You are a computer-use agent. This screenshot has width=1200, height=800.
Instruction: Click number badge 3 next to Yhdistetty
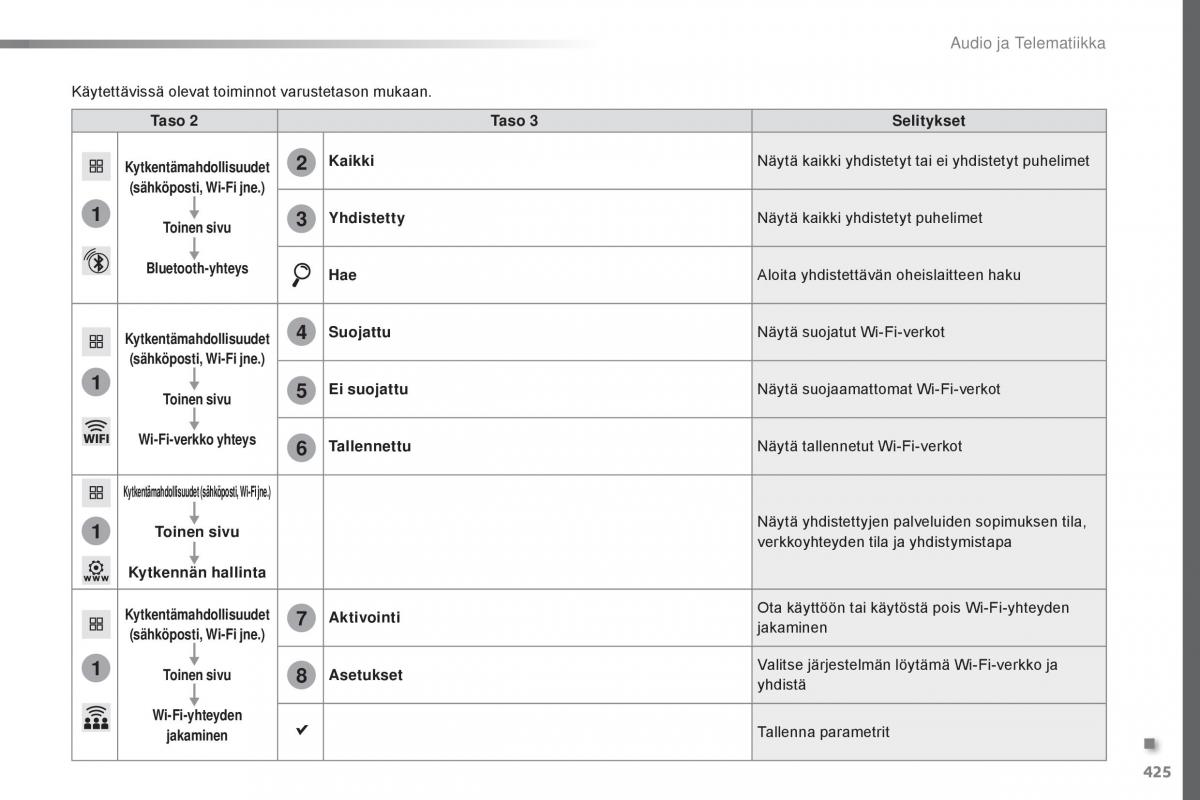point(301,218)
